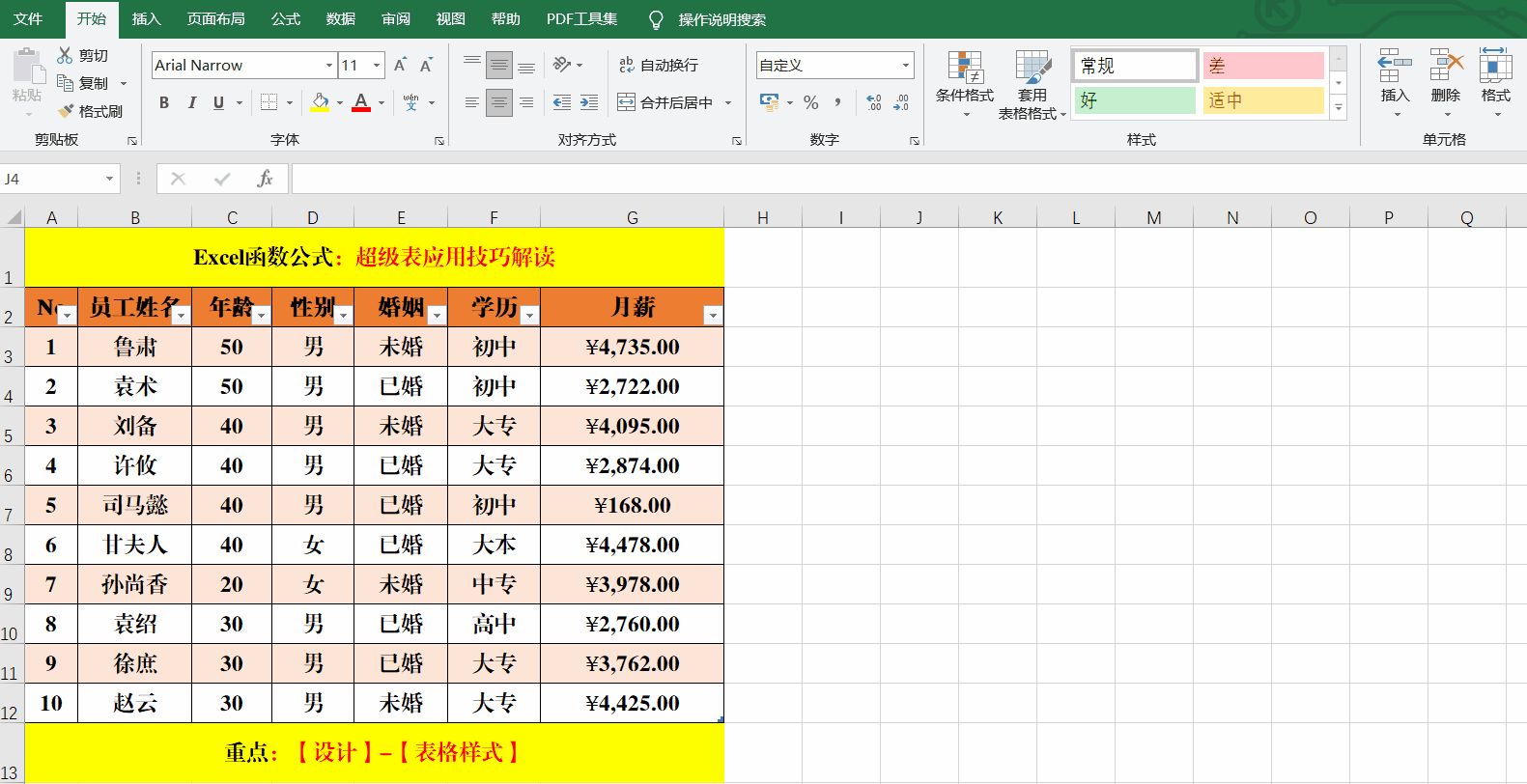Open the 公式 ribbon tab
This screenshot has height=784, width=1527.
coord(285,19)
